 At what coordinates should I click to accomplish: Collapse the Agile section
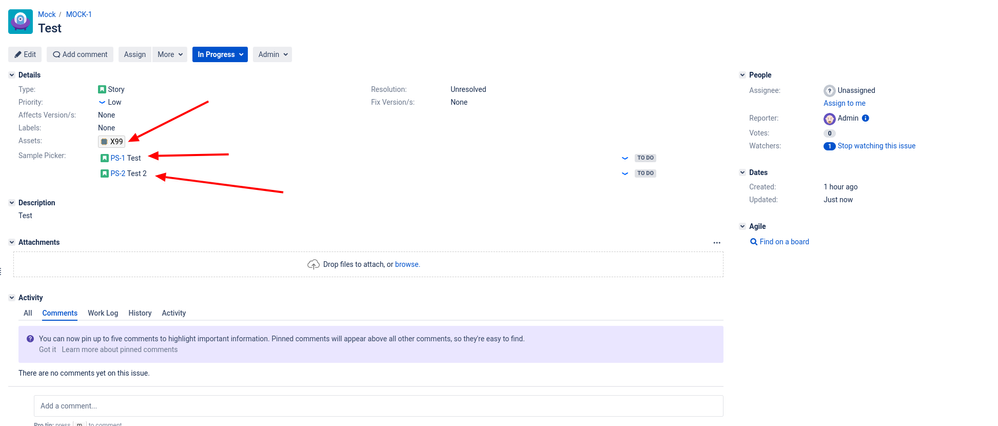[742, 226]
